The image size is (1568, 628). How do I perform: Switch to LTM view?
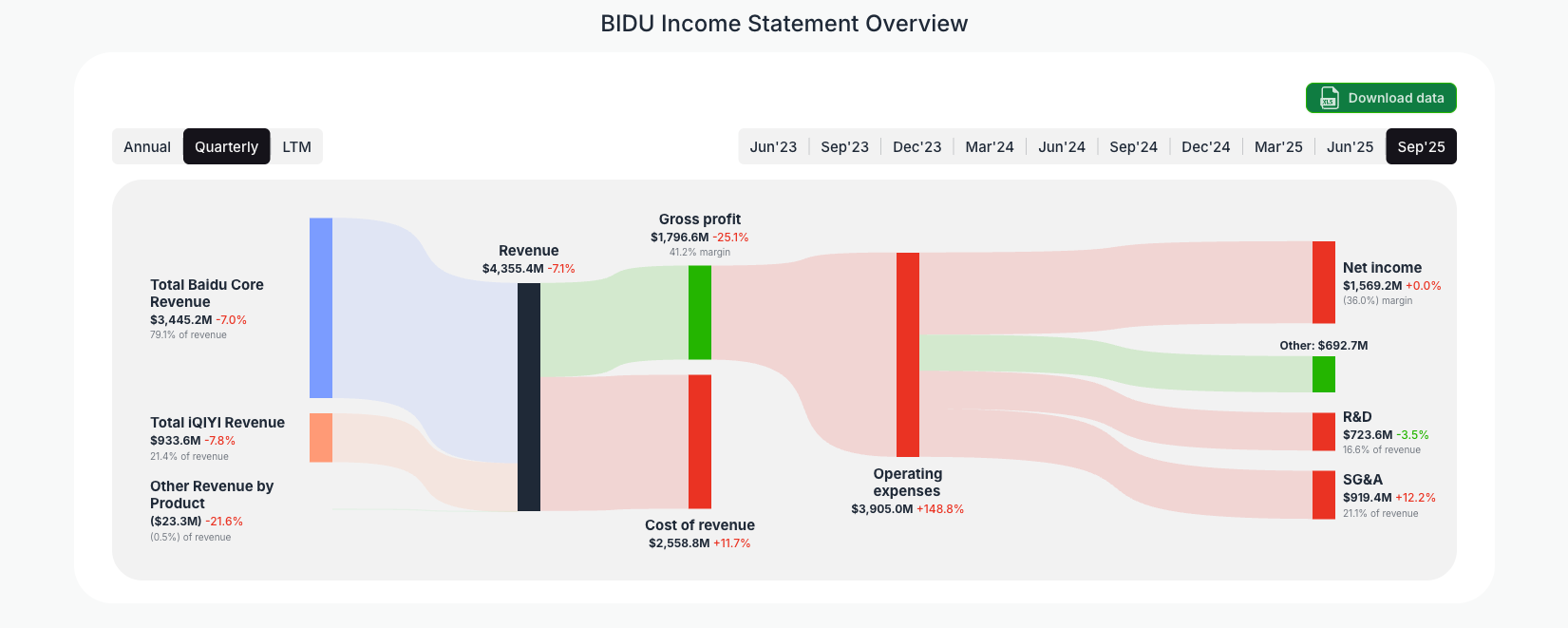[x=295, y=146]
